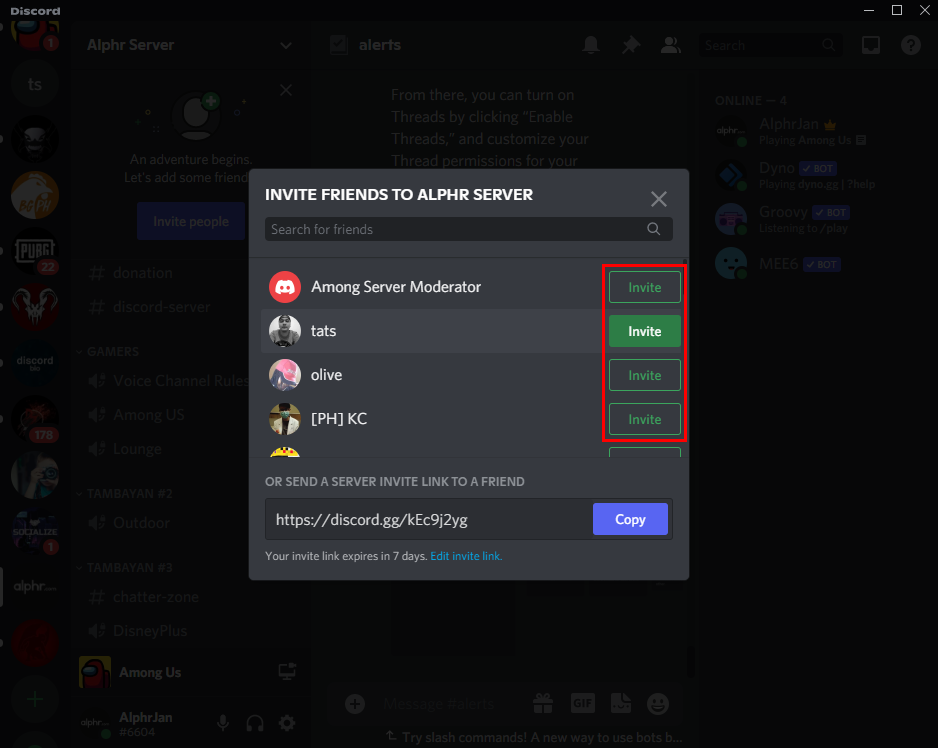The height and width of the screenshot is (748, 938).
Task: Deafen audio with the headphones toggle
Action: click(254, 722)
